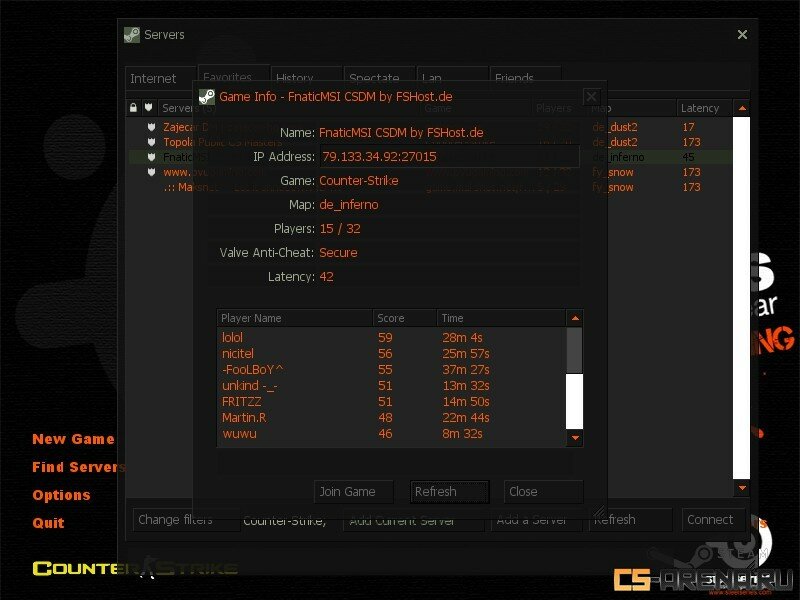Sort players by the Score column
This screenshot has width=800, height=600.
coord(403,318)
